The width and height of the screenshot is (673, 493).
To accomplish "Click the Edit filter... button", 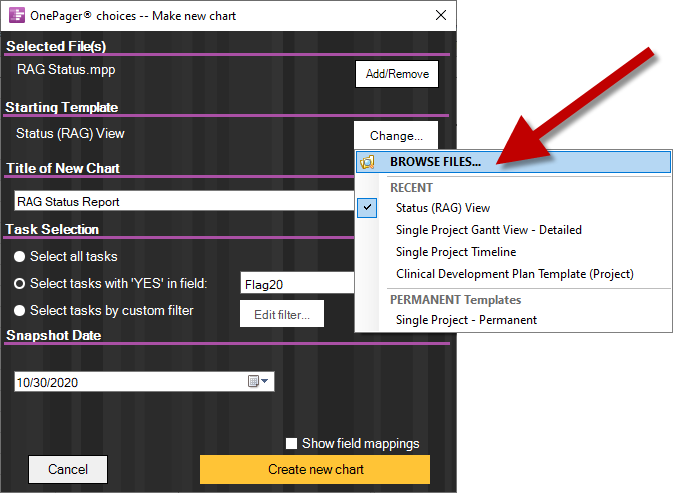I will point(282,314).
